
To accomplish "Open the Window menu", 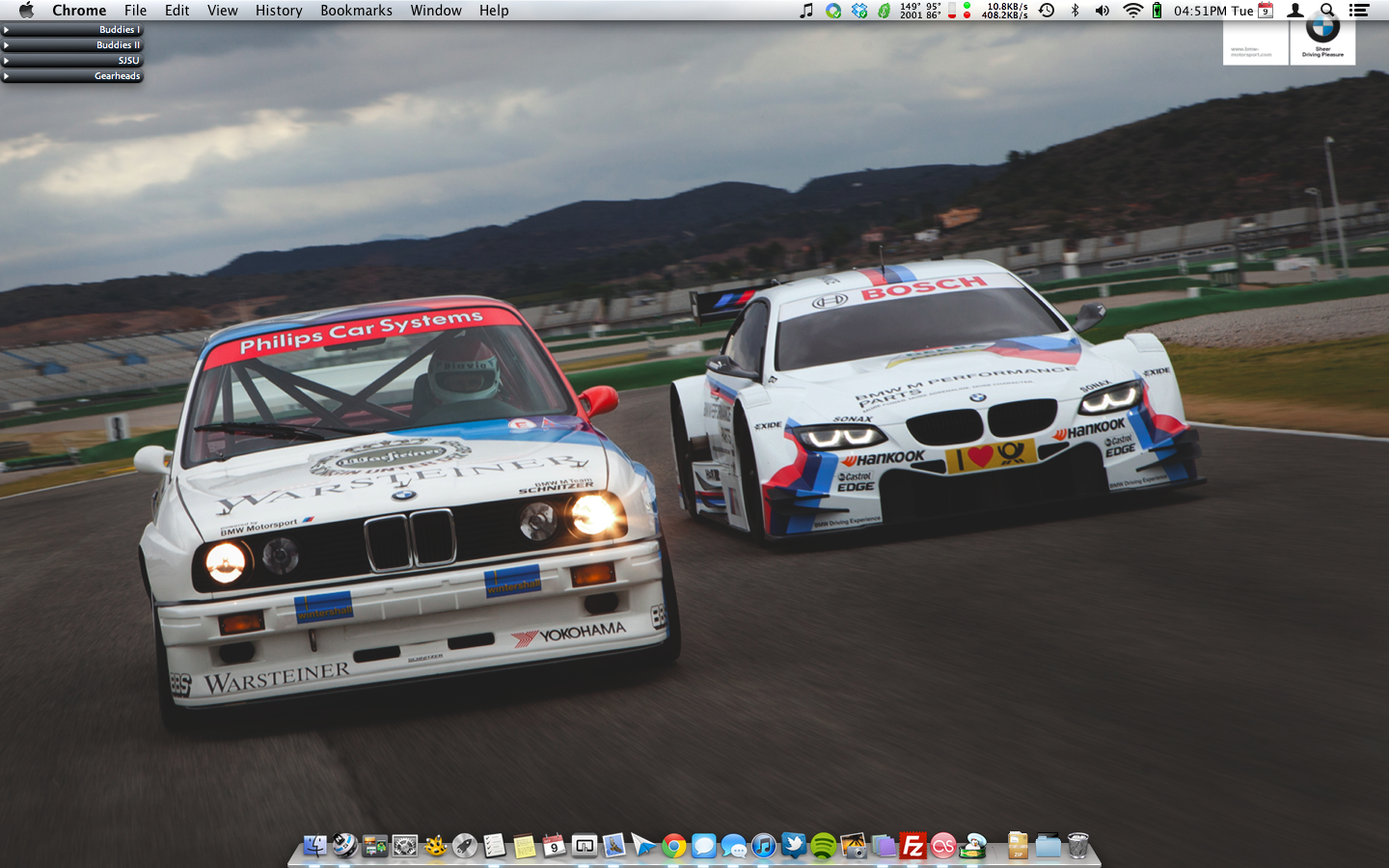I will (x=436, y=11).
